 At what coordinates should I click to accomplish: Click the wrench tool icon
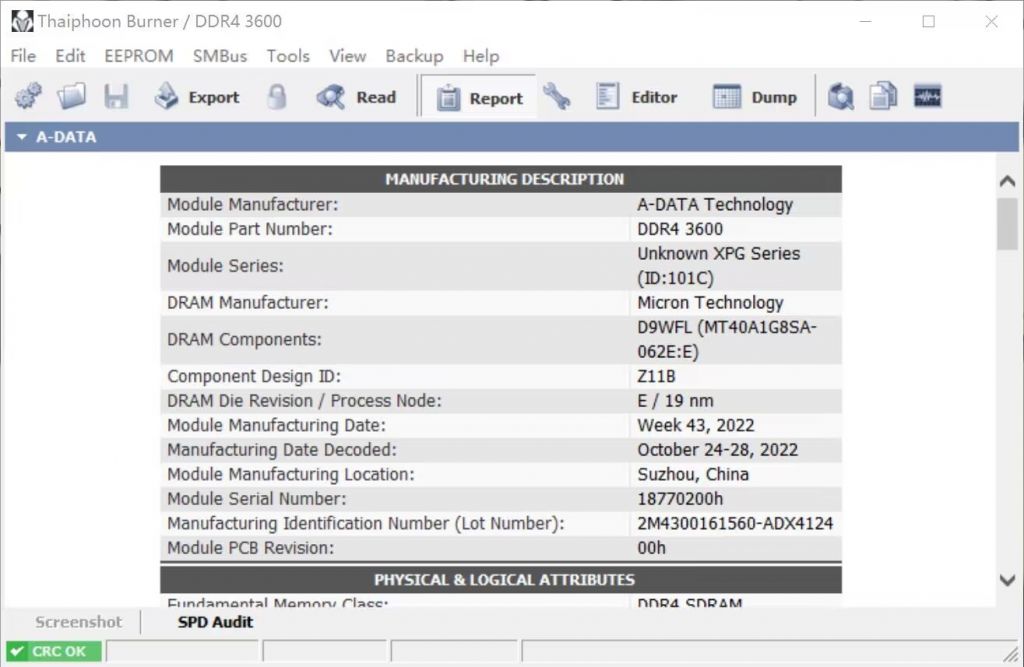pos(556,97)
